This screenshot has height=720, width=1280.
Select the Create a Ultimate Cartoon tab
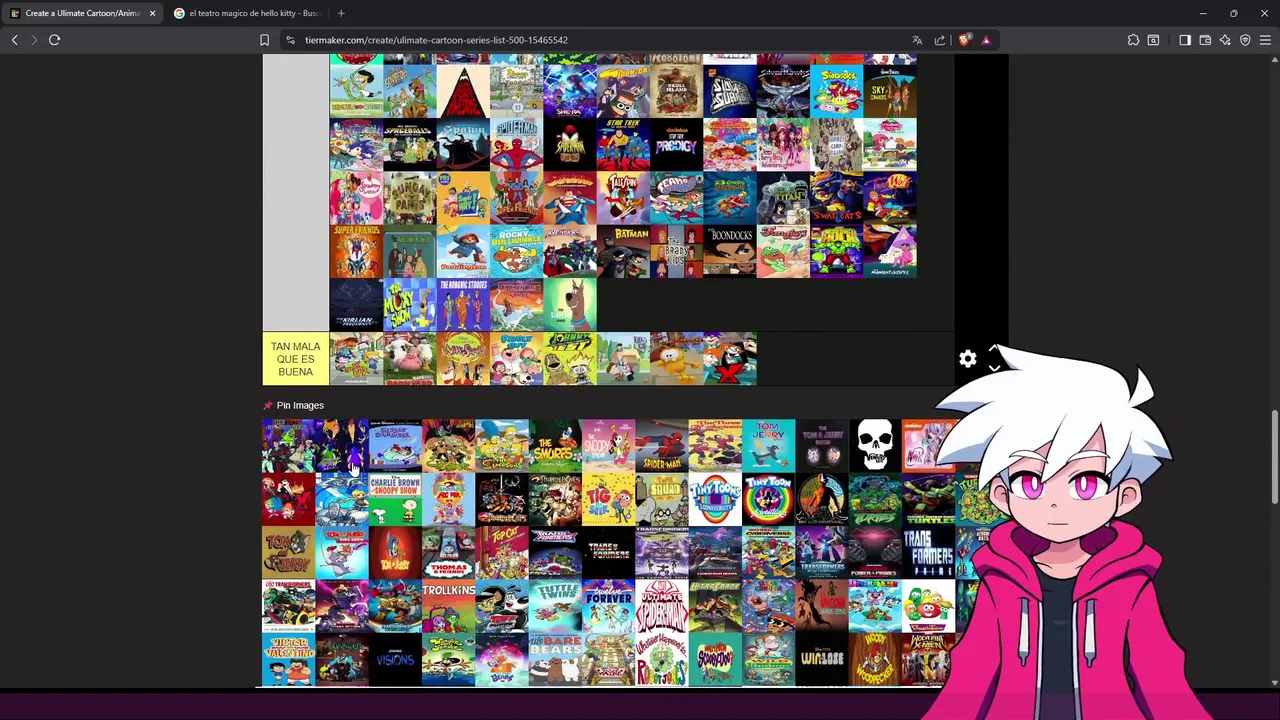pos(82,13)
